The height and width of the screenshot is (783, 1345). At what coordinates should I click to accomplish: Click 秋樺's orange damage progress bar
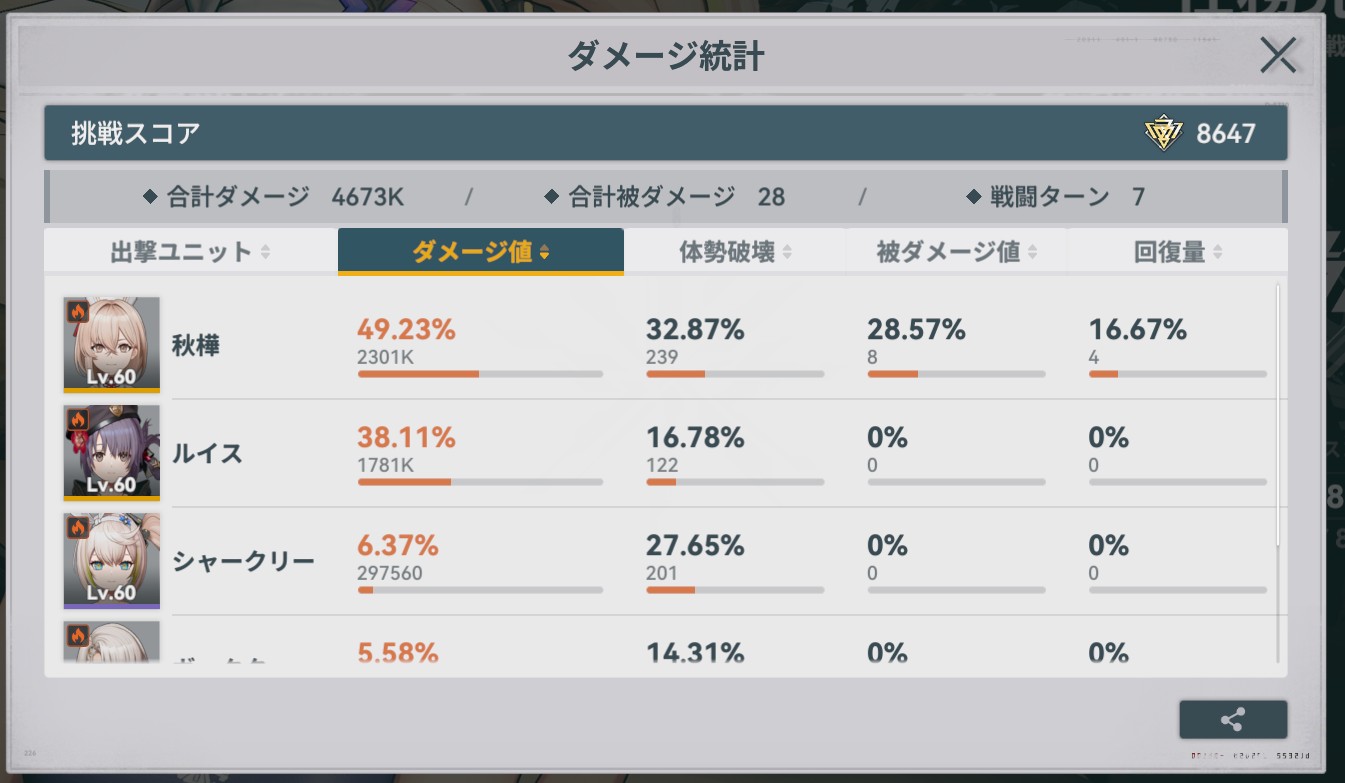click(x=418, y=374)
